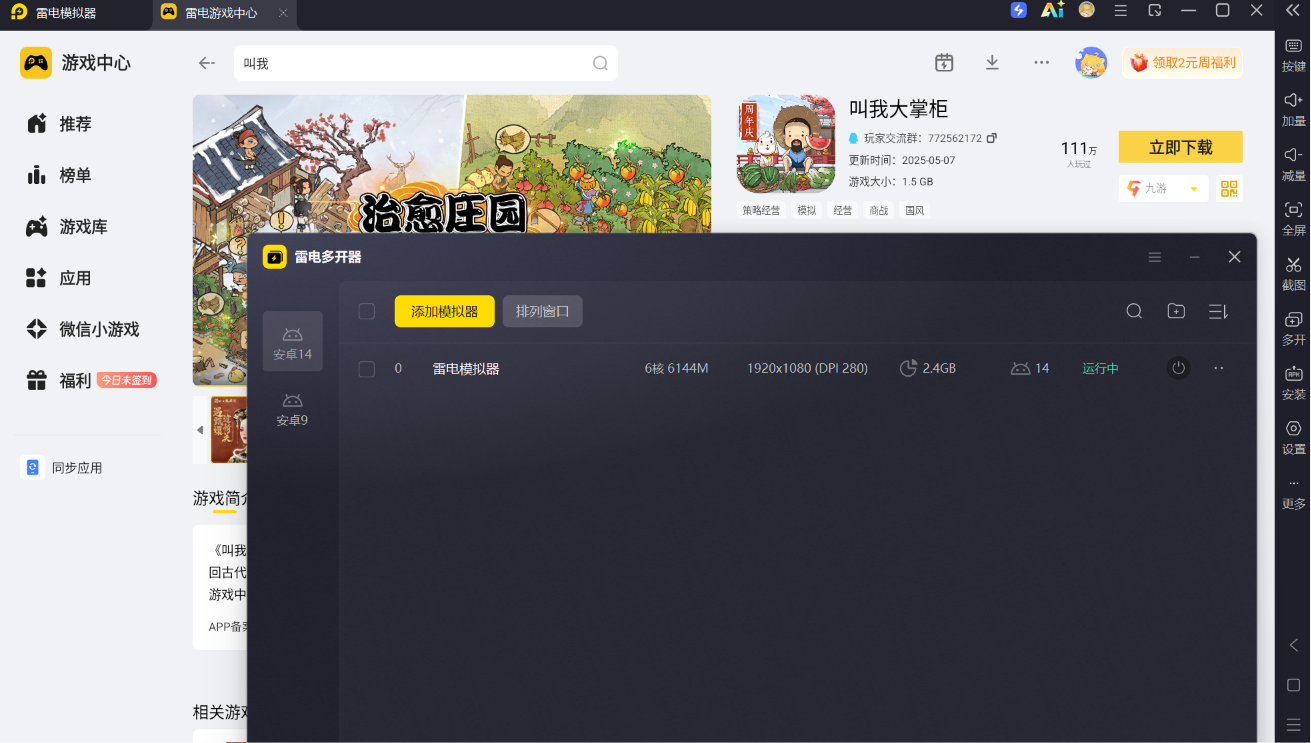Click the blue lightning icon in title bar
Viewport: 1311px width, 743px height.
pos(1019,10)
